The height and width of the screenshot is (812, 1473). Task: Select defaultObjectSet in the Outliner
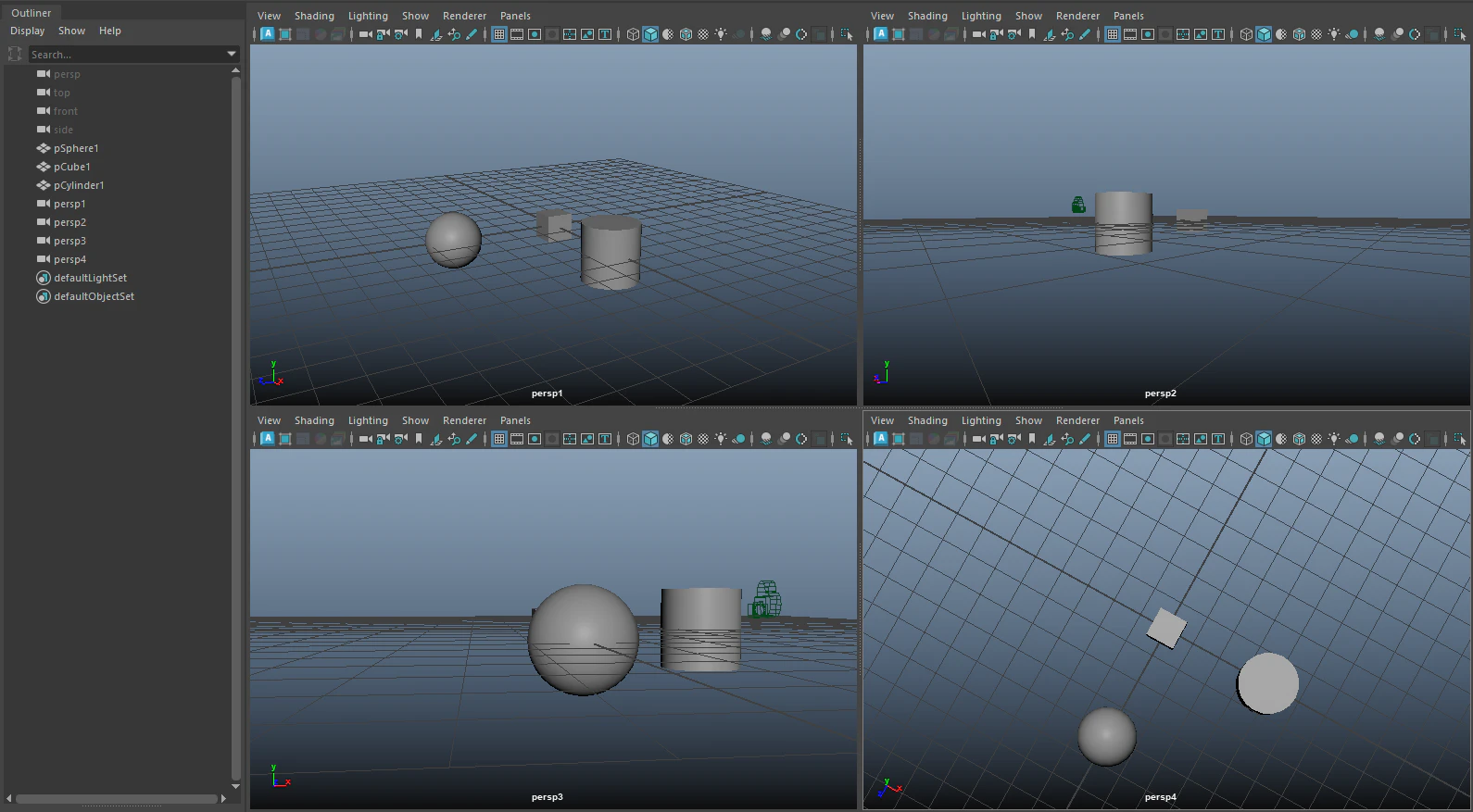[x=94, y=296]
